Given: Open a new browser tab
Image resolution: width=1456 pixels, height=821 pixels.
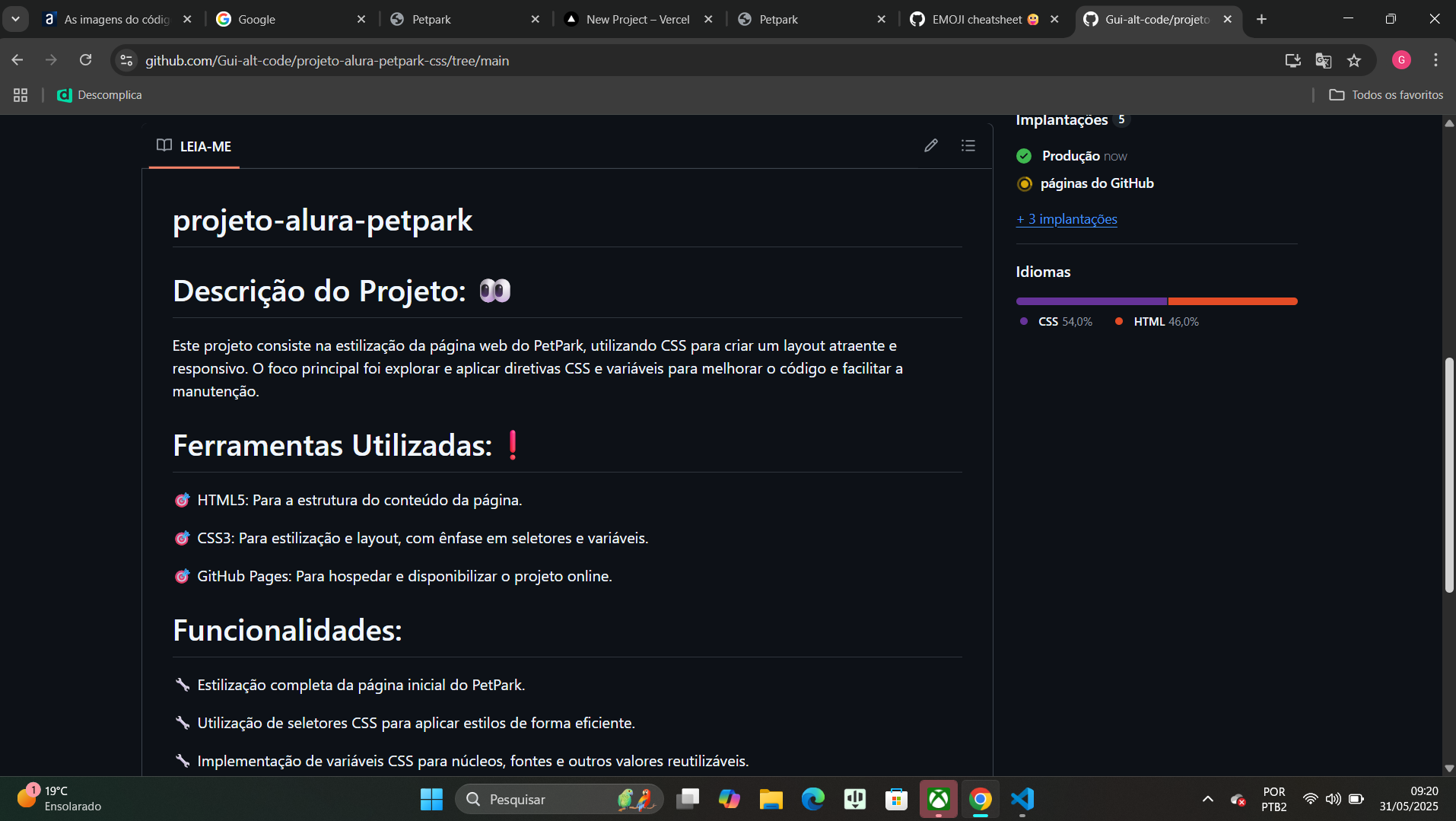Looking at the screenshot, I should point(1261,19).
